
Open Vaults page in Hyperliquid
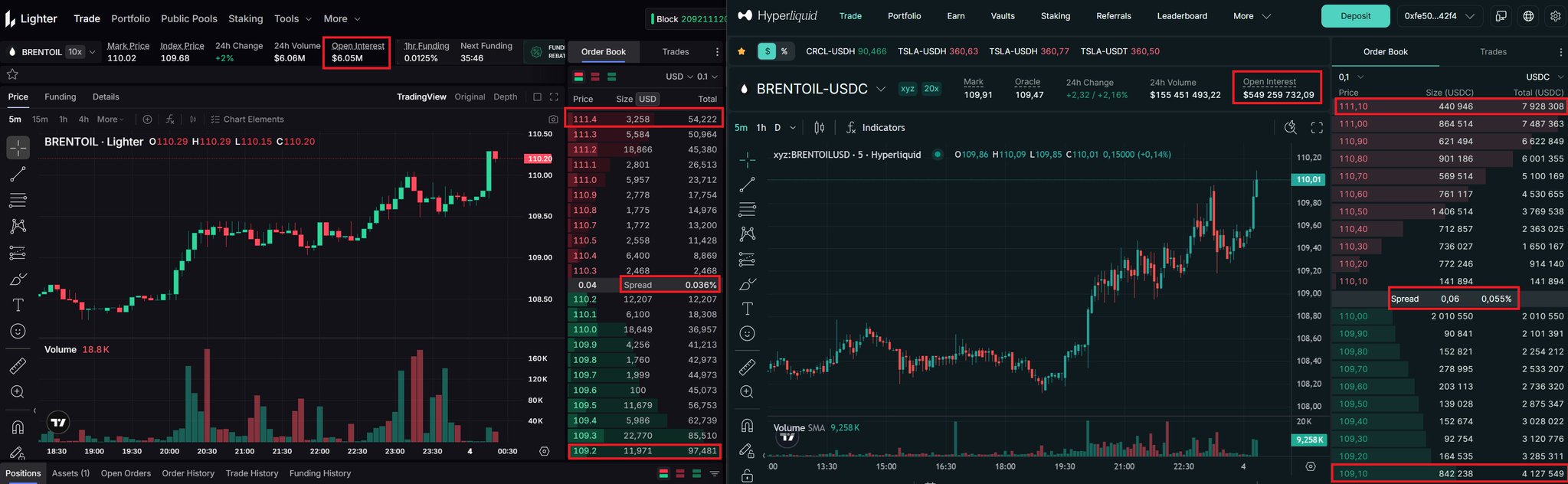(x=1003, y=16)
